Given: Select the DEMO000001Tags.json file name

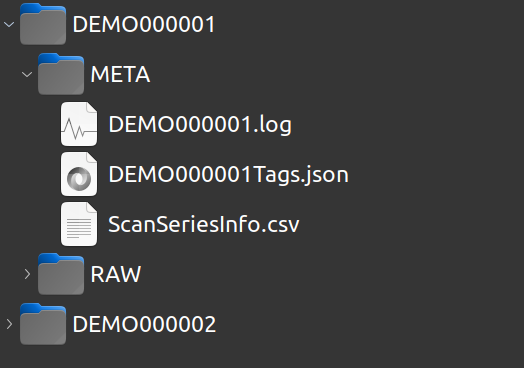Looking at the screenshot, I should (x=228, y=175).
